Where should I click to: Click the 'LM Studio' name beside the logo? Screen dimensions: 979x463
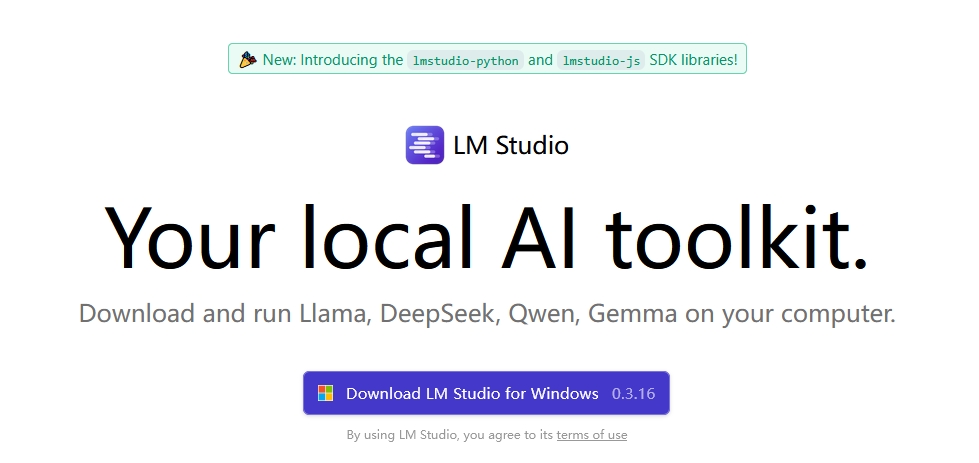point(511,145)
